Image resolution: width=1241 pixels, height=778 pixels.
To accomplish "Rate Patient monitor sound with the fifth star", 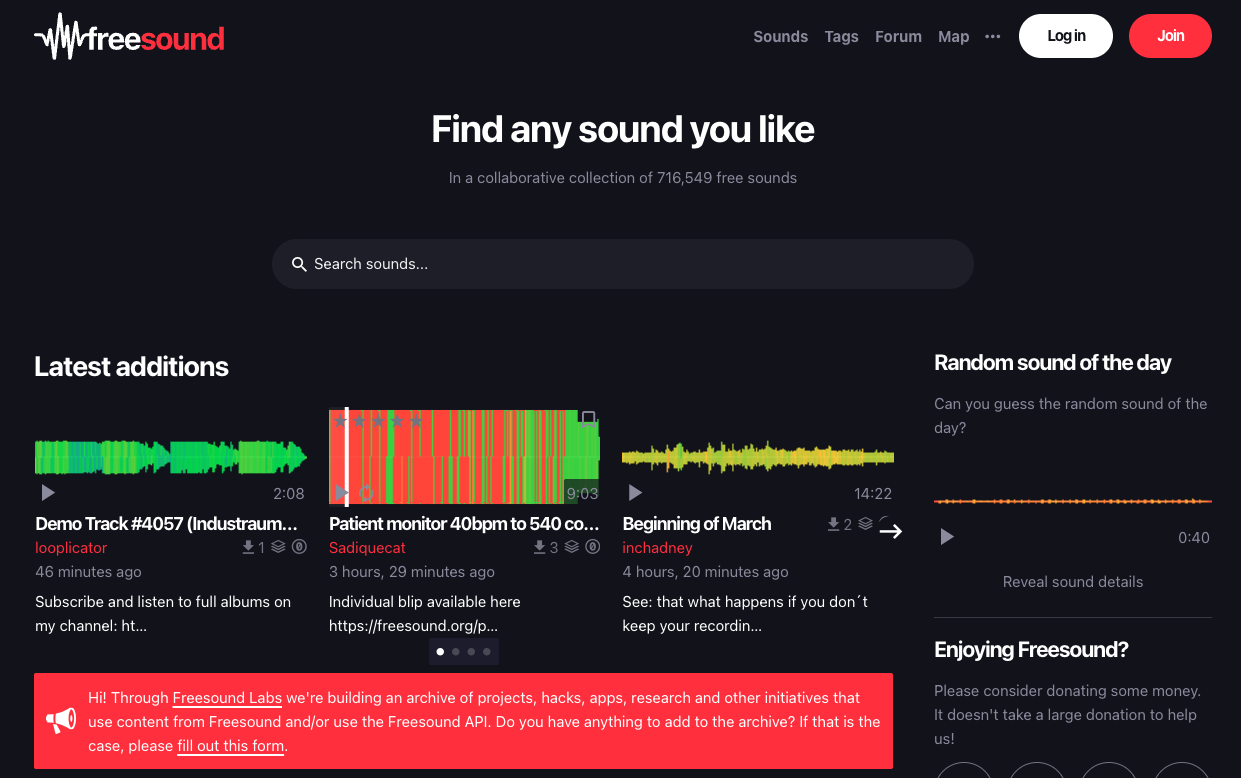I will tap(416, 422).
